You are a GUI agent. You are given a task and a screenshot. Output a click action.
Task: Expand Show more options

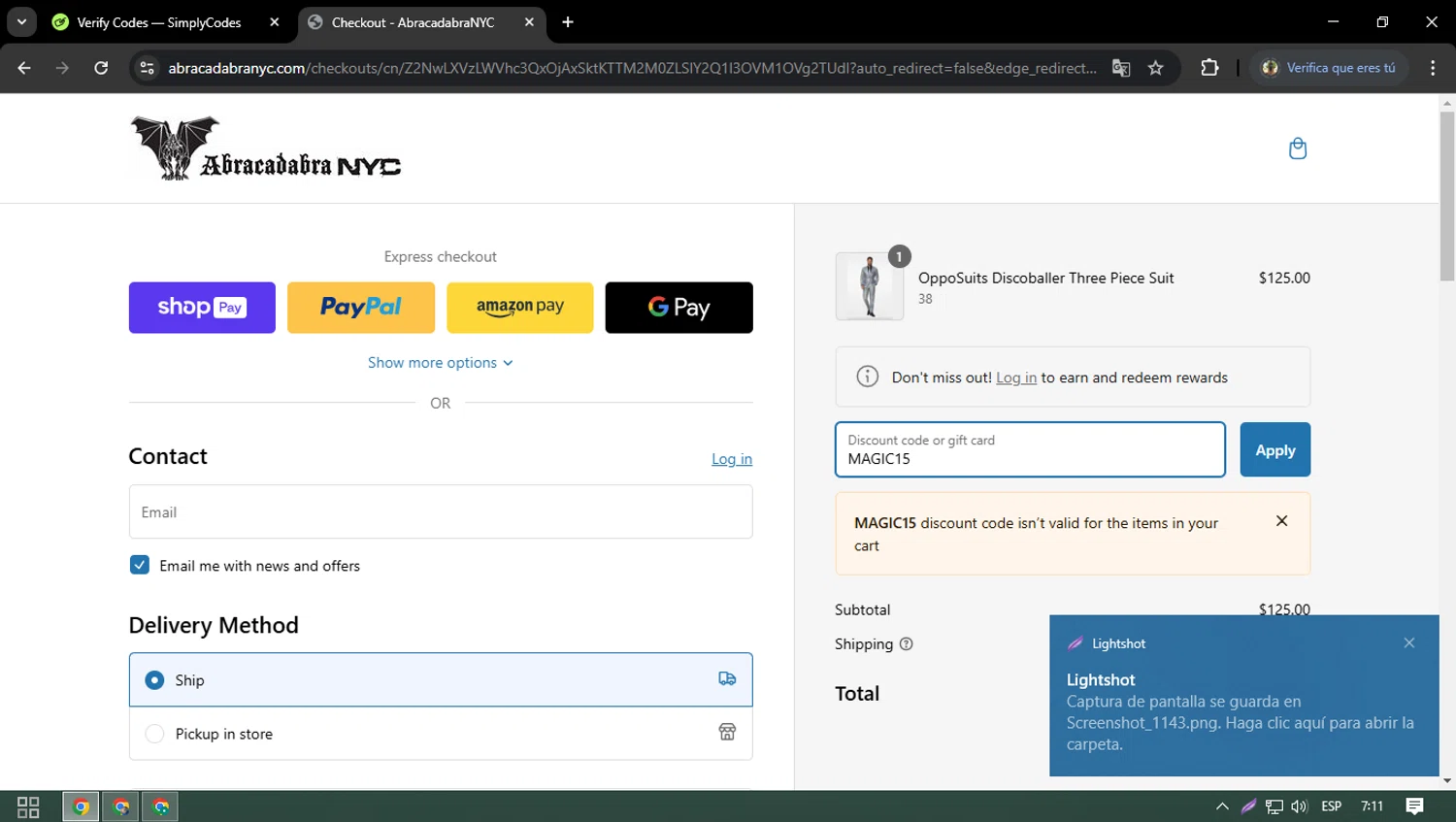(x=441, y=362)
